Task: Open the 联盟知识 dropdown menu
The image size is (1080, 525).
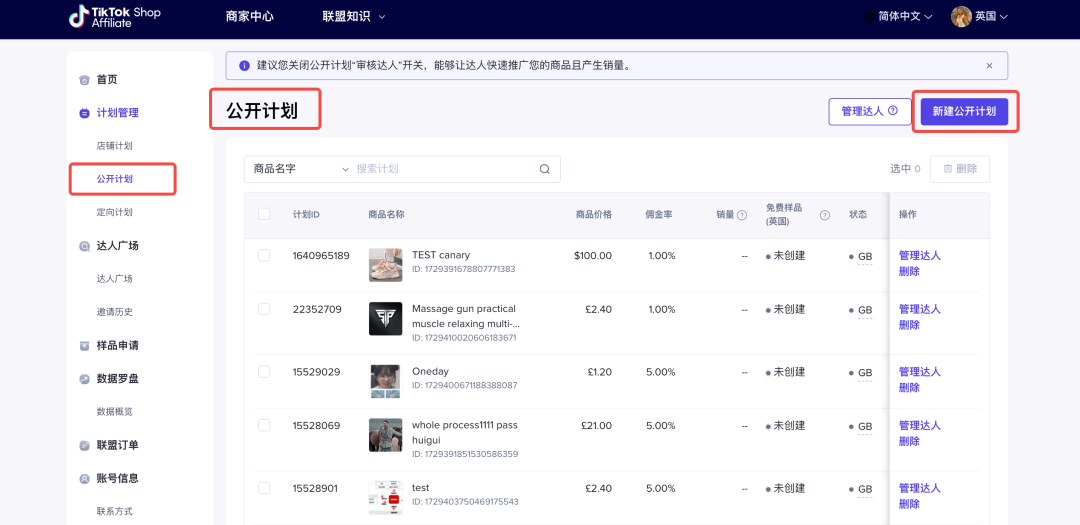Action: tap(353, 17)
